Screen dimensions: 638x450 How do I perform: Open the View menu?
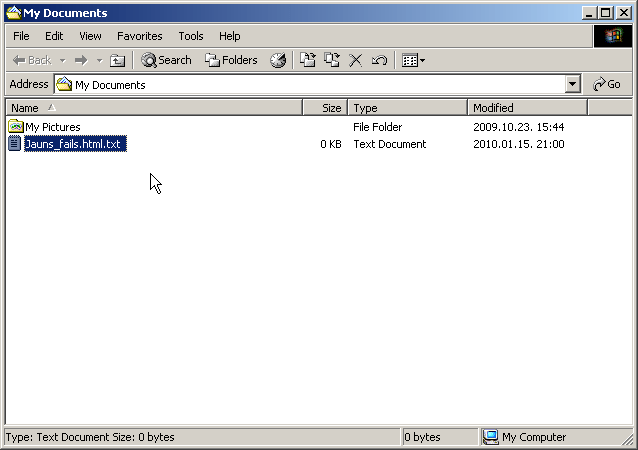click(x=90, y=36)
